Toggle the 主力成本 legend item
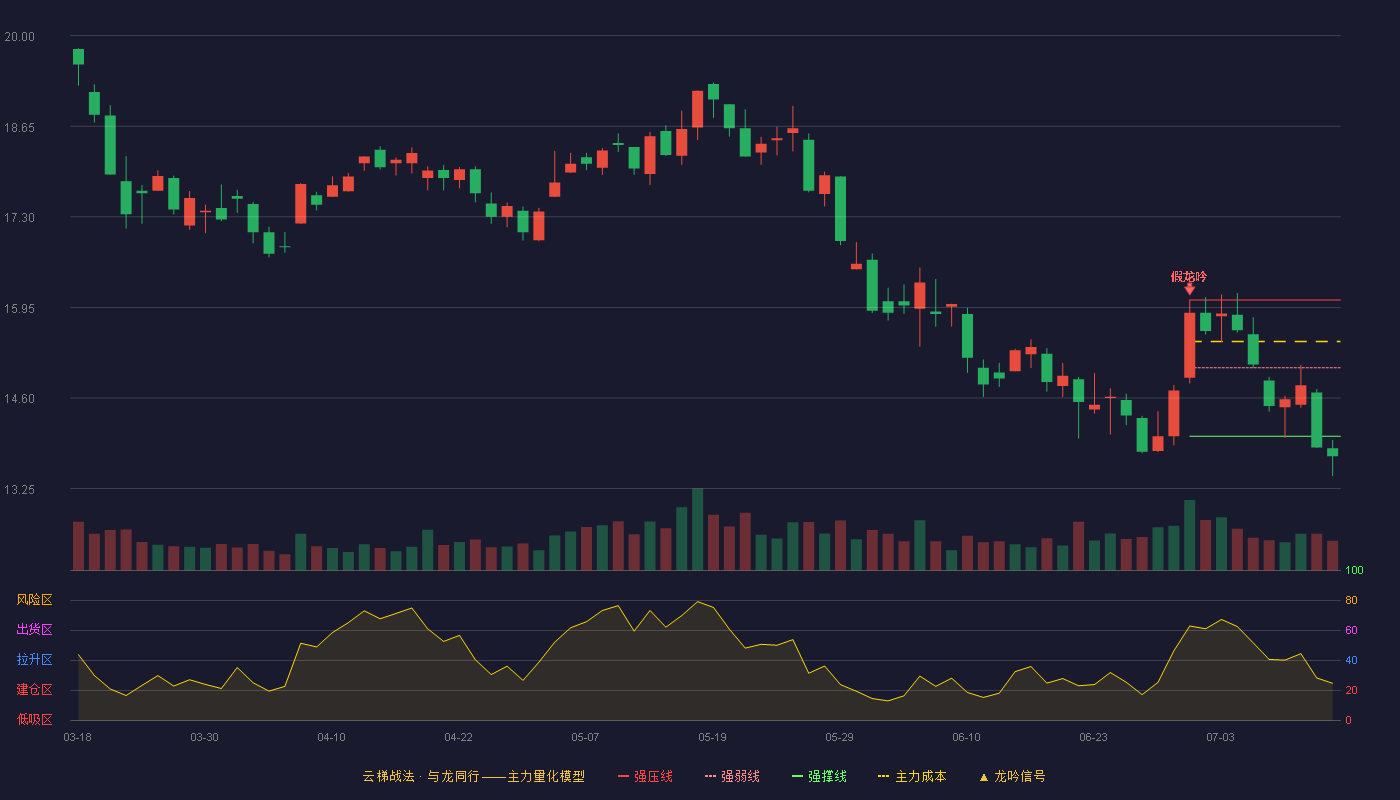This screenshot has height=800, width=1400. 911,776
